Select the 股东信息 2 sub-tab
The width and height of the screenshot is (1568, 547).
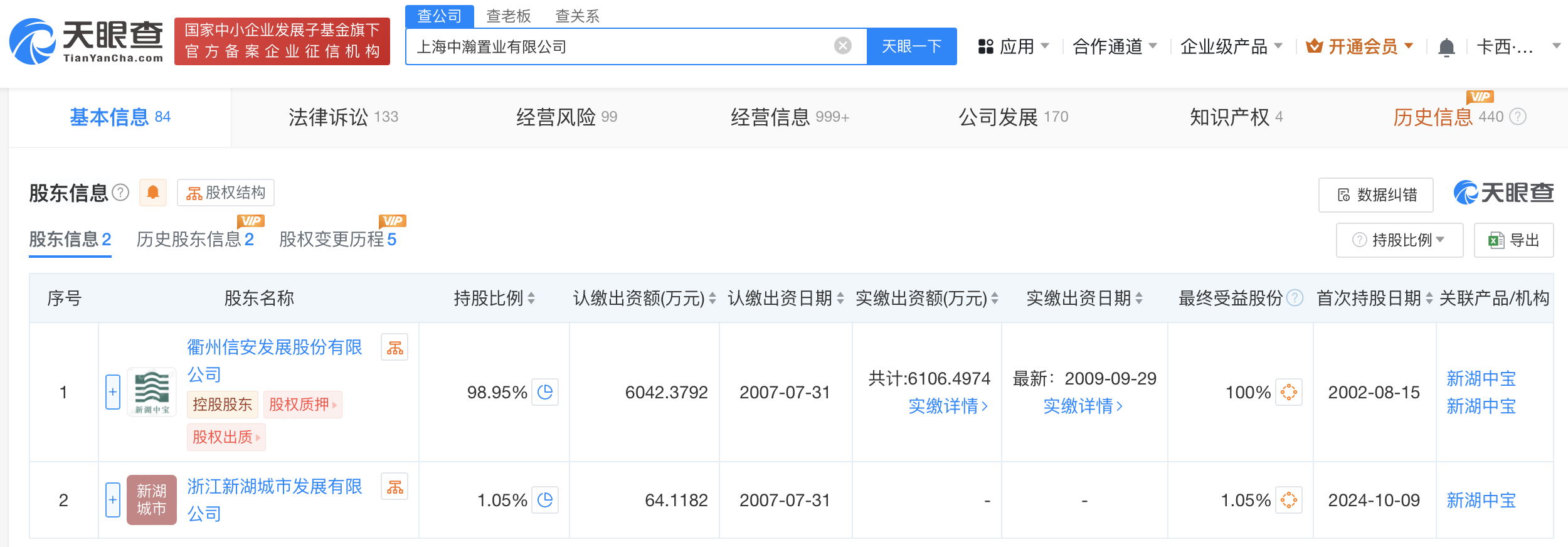pos(70,239)
